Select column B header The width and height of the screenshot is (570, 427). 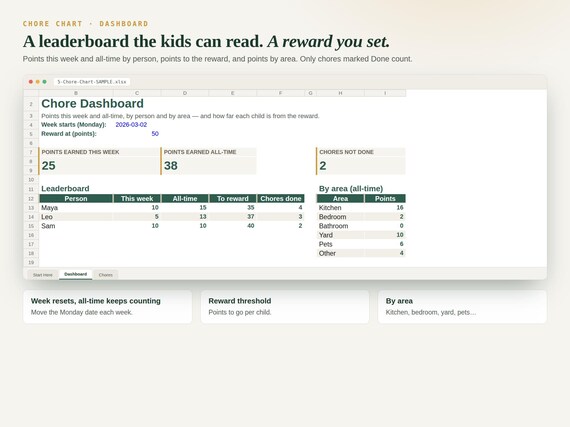pyautogui.click(x=76, y=93)
